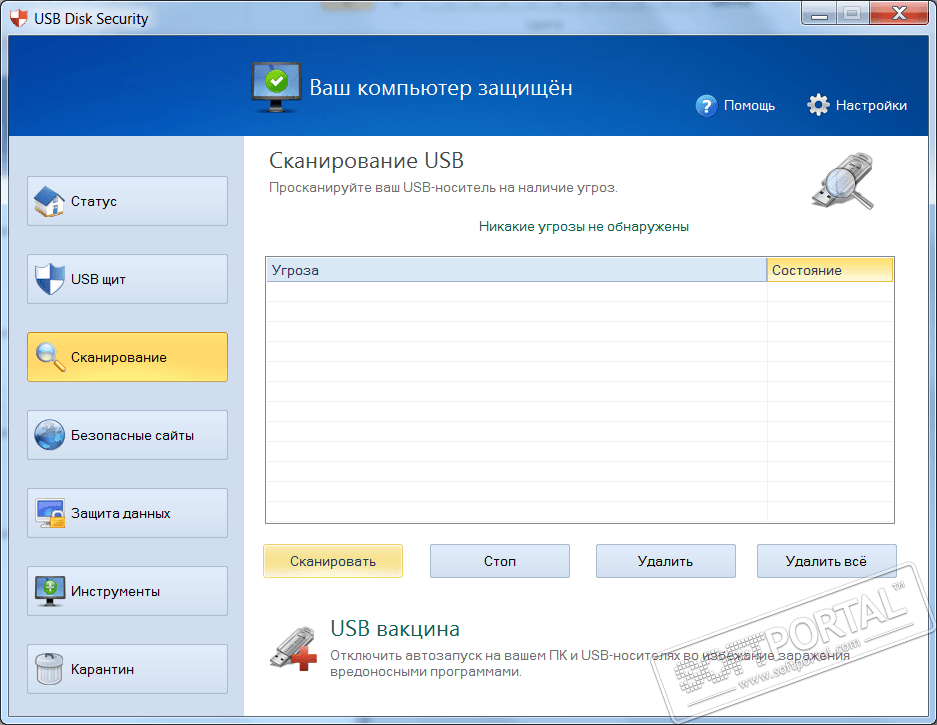Click the first empty row of threat list
This screenshot has height=725, width=937.
(x=580, y=292)
